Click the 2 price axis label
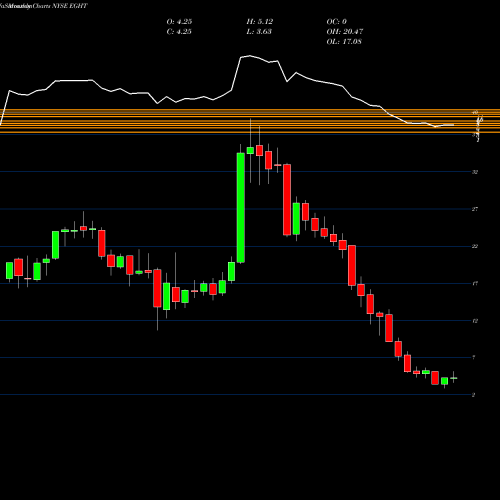 [x=474, y=395]
